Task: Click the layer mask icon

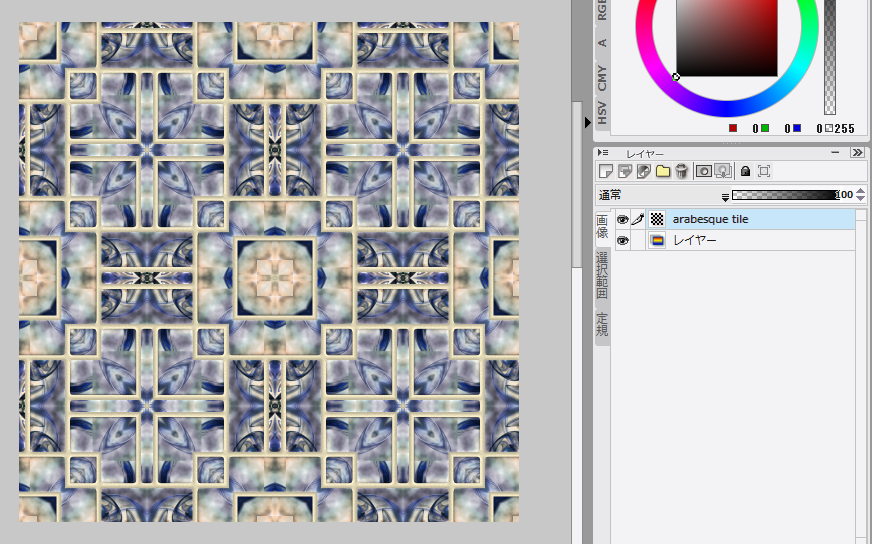Action: (703, 171)
